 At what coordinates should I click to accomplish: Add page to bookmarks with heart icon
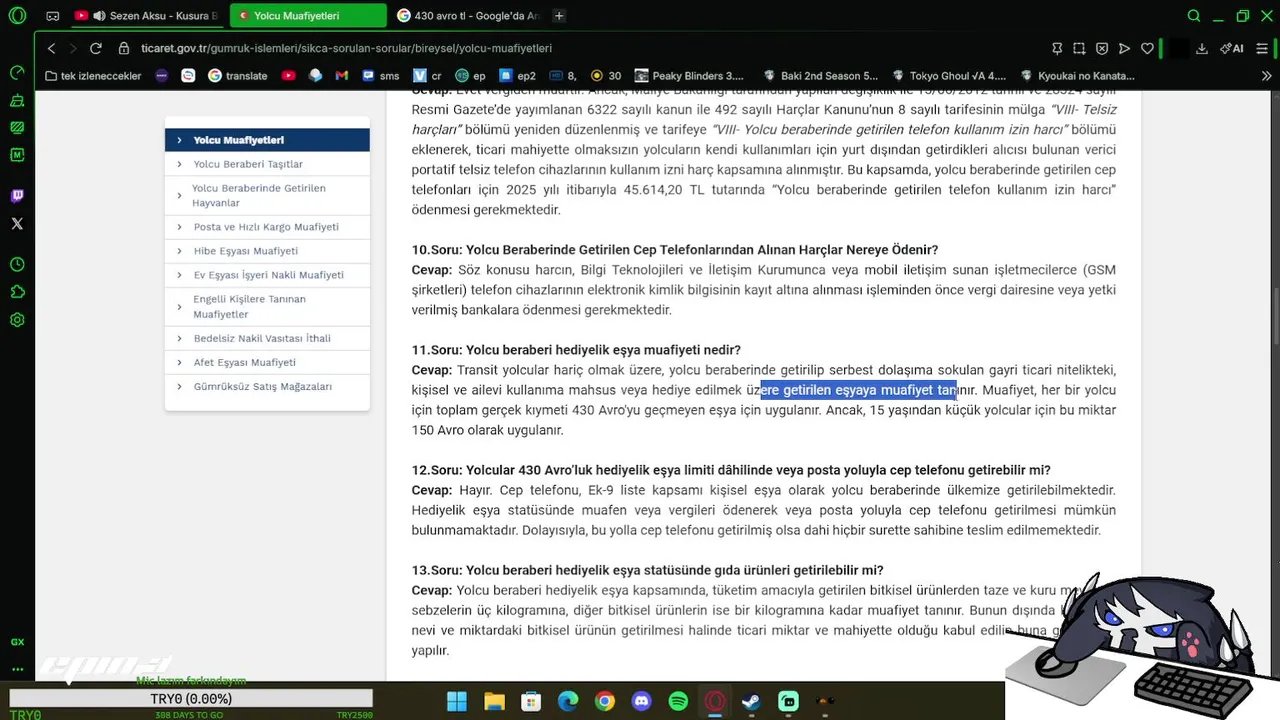pyautogui.click(x=1147, y=48)
